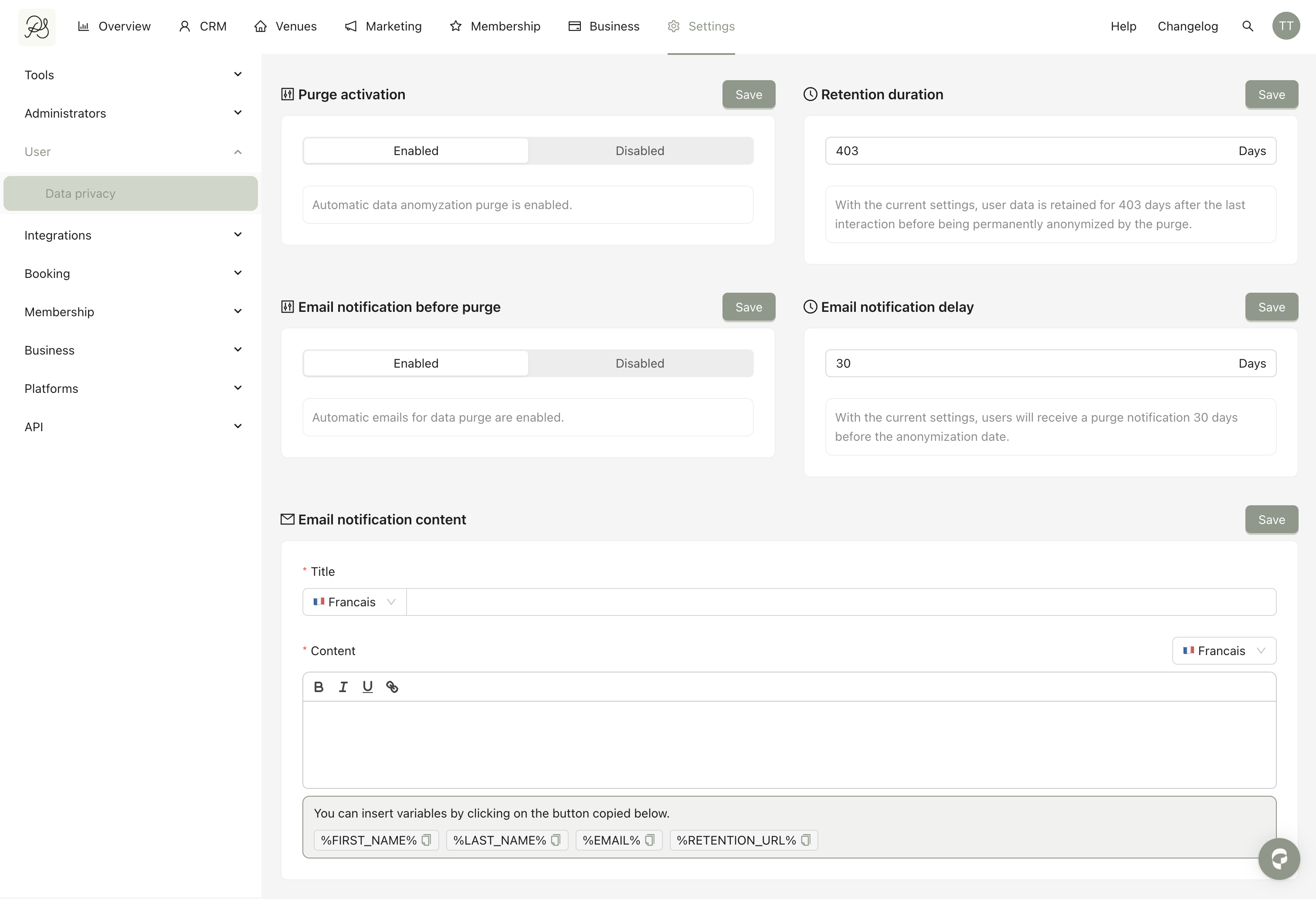Open the Title language dropdown

pyautogui.click(x=354, y=602)
